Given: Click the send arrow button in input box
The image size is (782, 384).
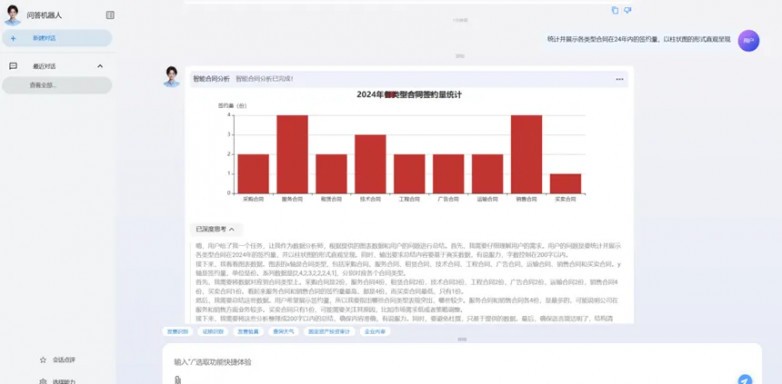Looking at the screenshot, I should [x=745, y=380].
